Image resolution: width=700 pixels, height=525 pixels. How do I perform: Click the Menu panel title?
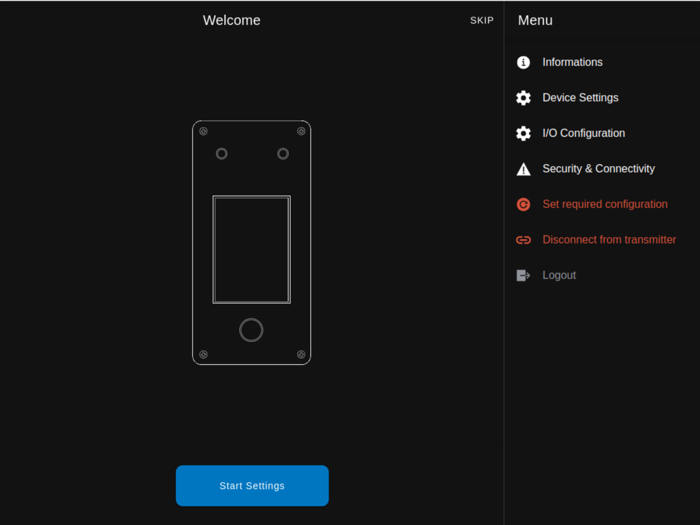(x=535, y=21)
